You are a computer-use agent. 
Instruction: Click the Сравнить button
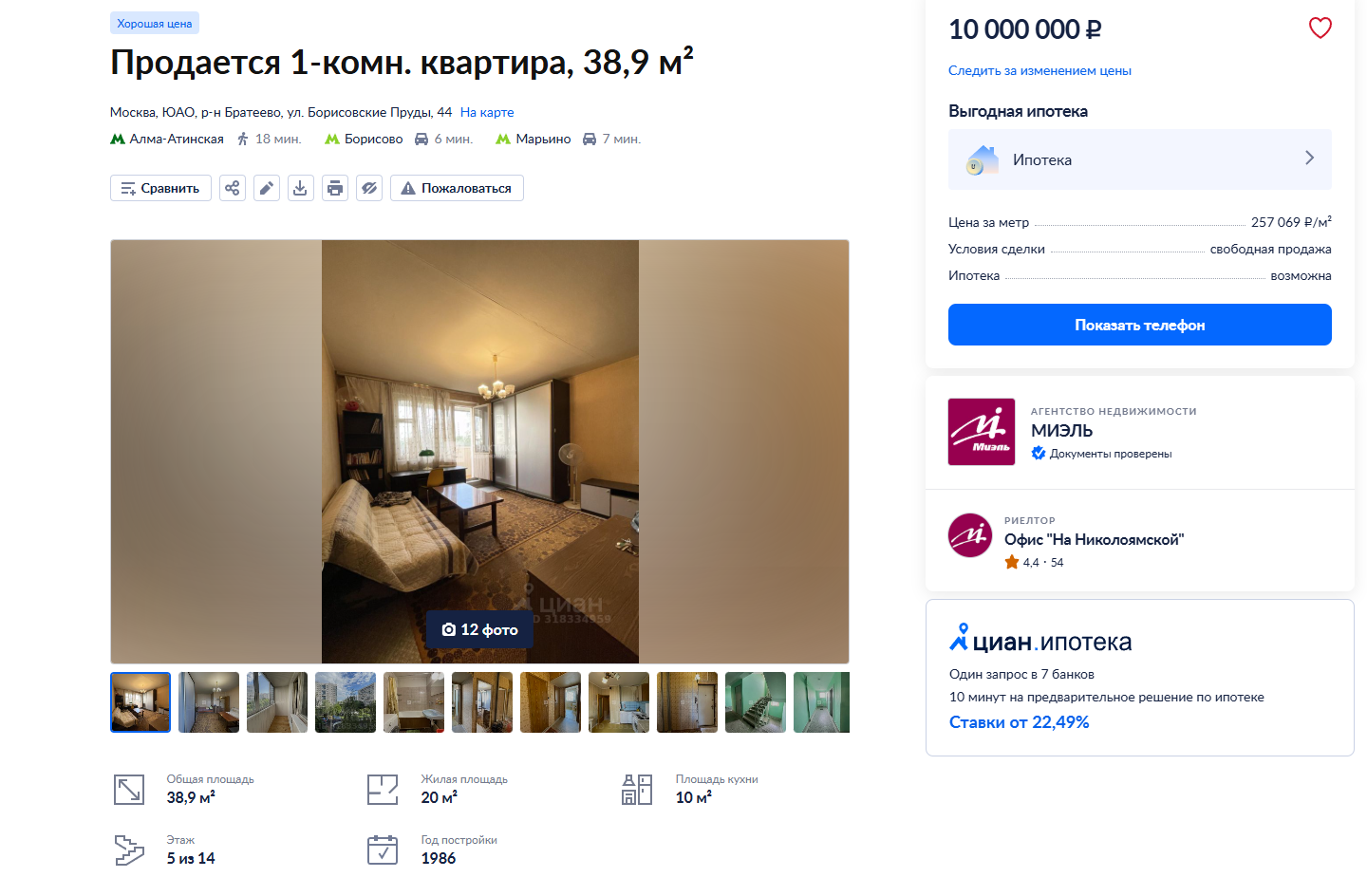click(x=160, y=188)
